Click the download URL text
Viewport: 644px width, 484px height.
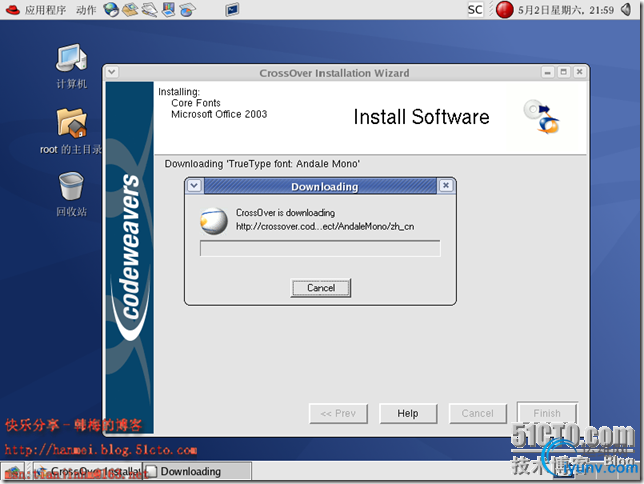pos(325,226)
